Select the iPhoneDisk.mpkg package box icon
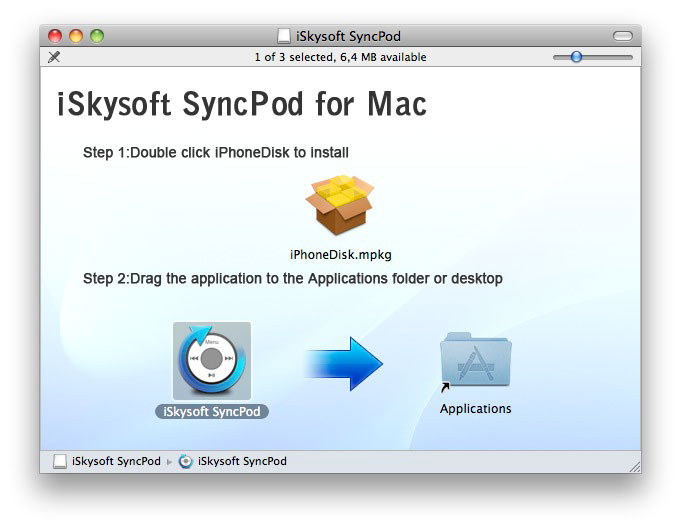The height and width of the screenshot is (528, 681). pos(340,206)
